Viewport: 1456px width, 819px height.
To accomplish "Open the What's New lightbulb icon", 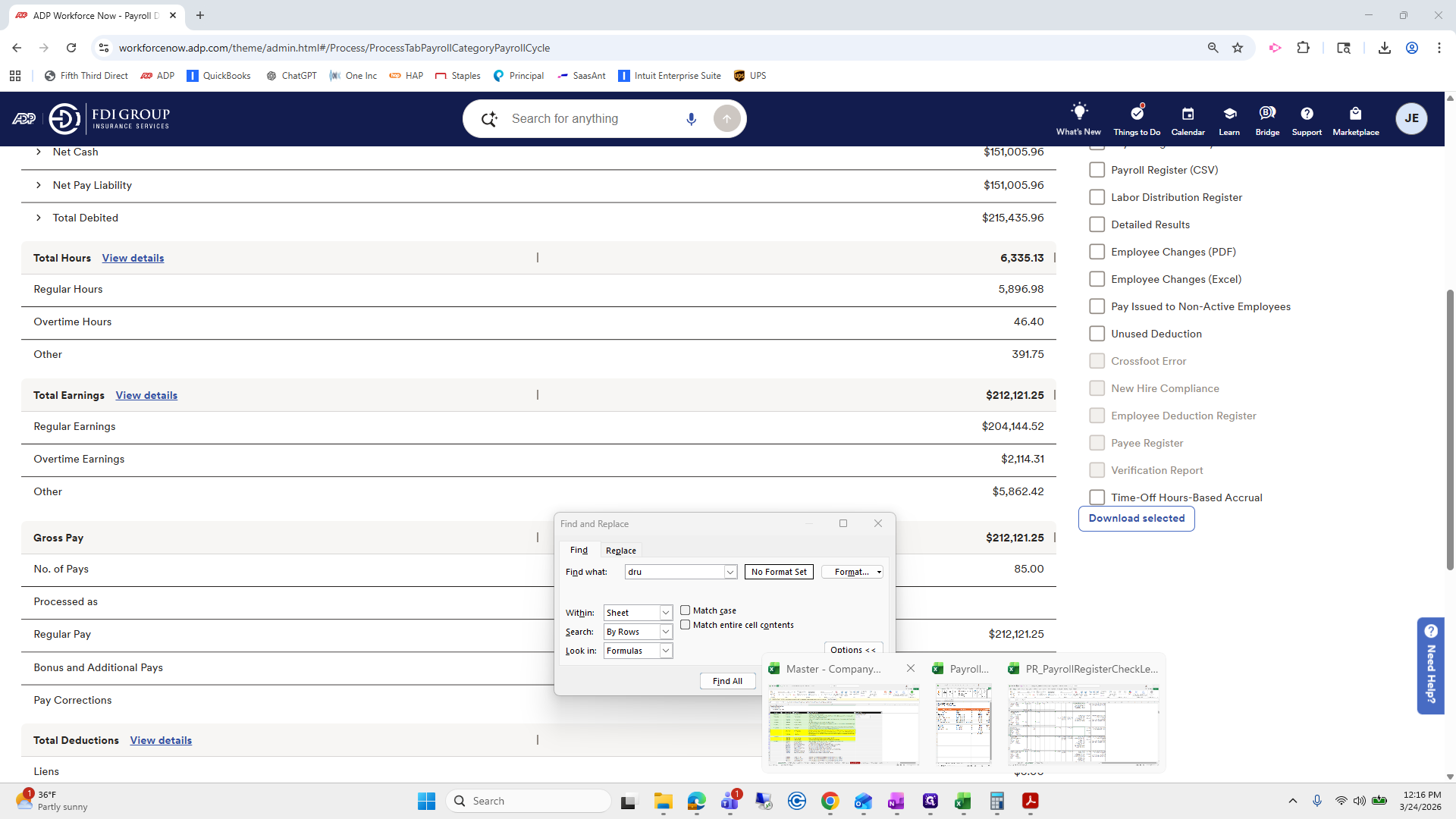I will [x=1078, y=113].
